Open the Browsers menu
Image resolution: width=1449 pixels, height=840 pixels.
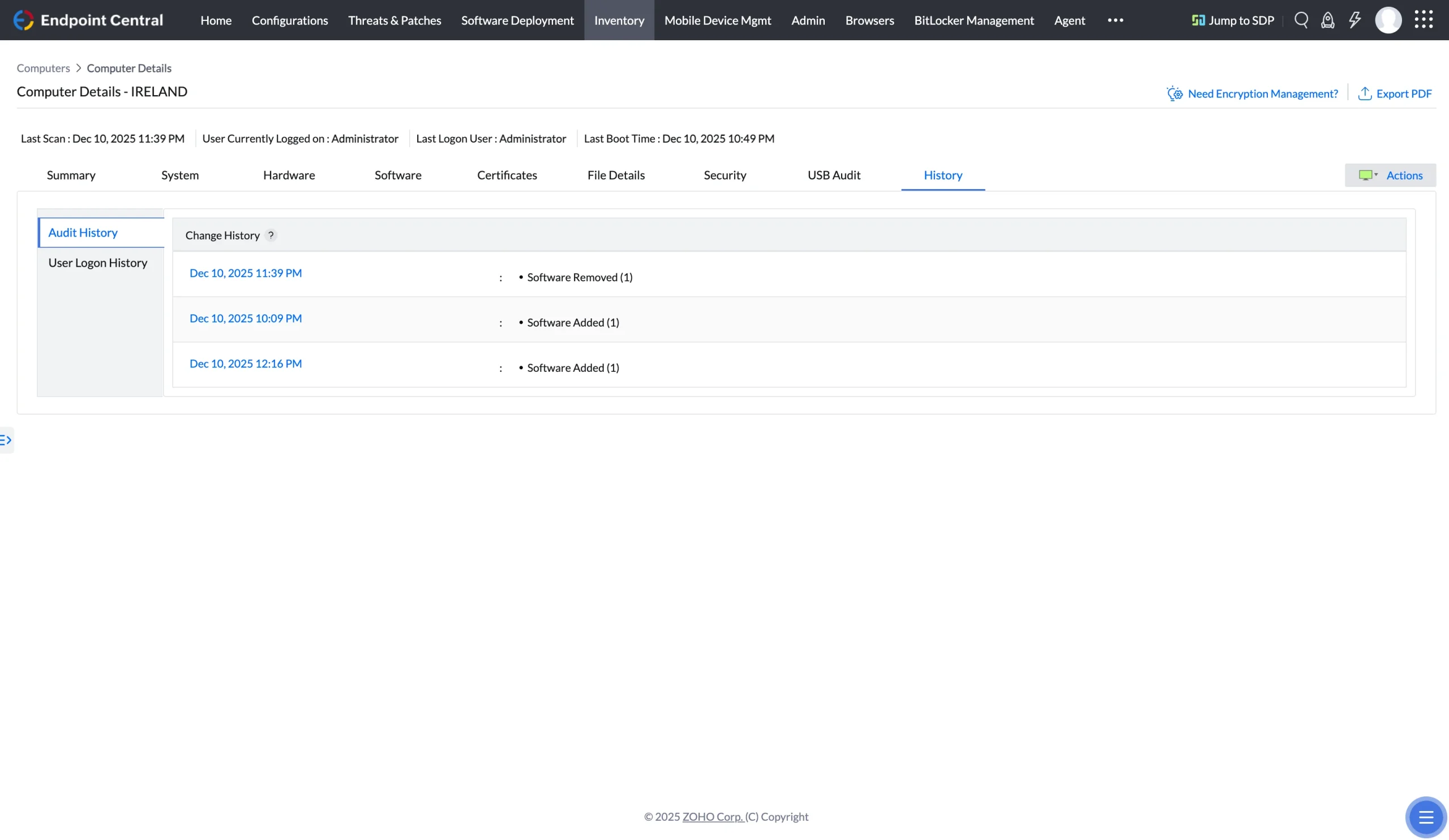(x=869, y=20)
